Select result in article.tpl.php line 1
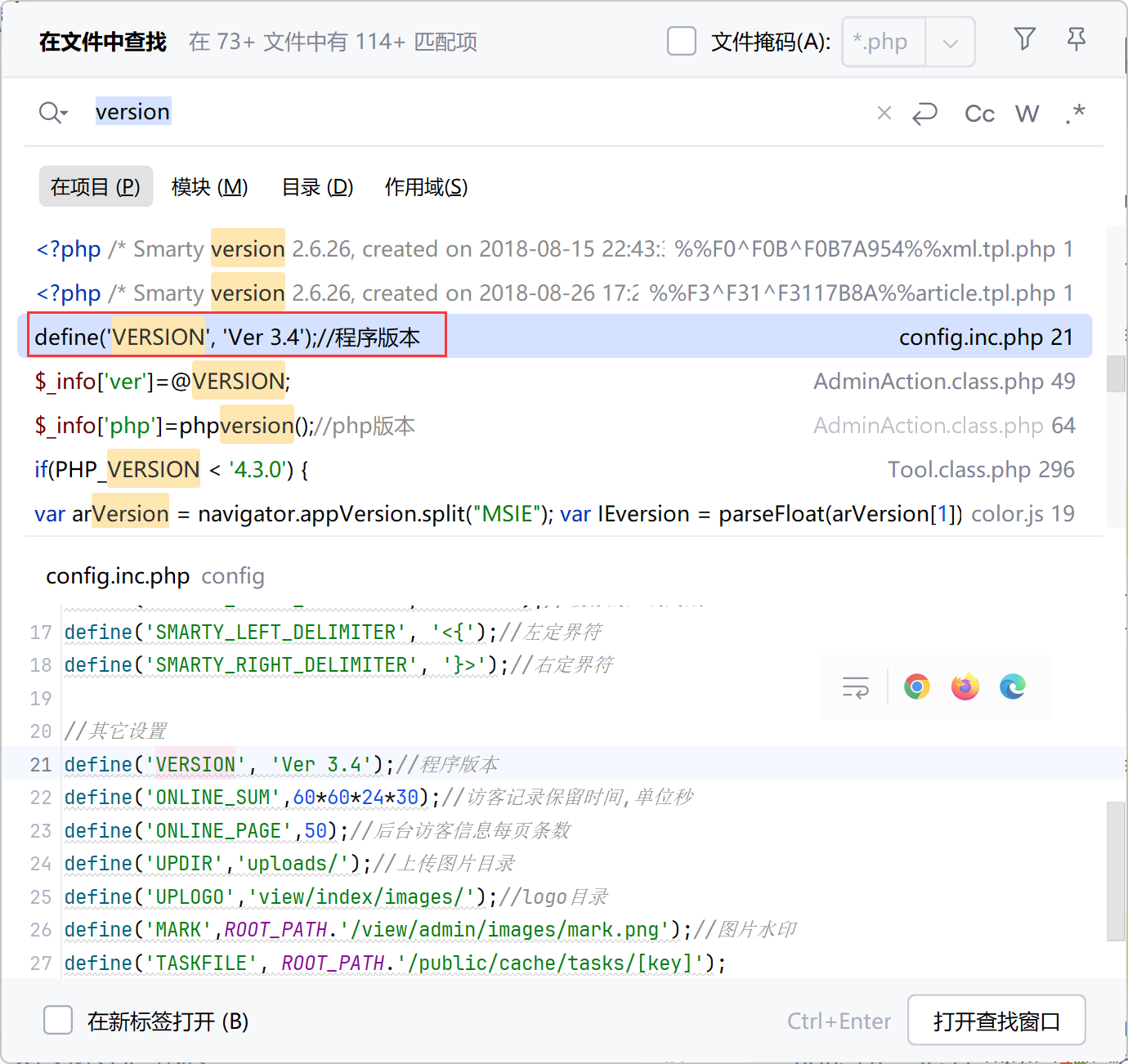 pyautogui.click(x=555, y=293)
